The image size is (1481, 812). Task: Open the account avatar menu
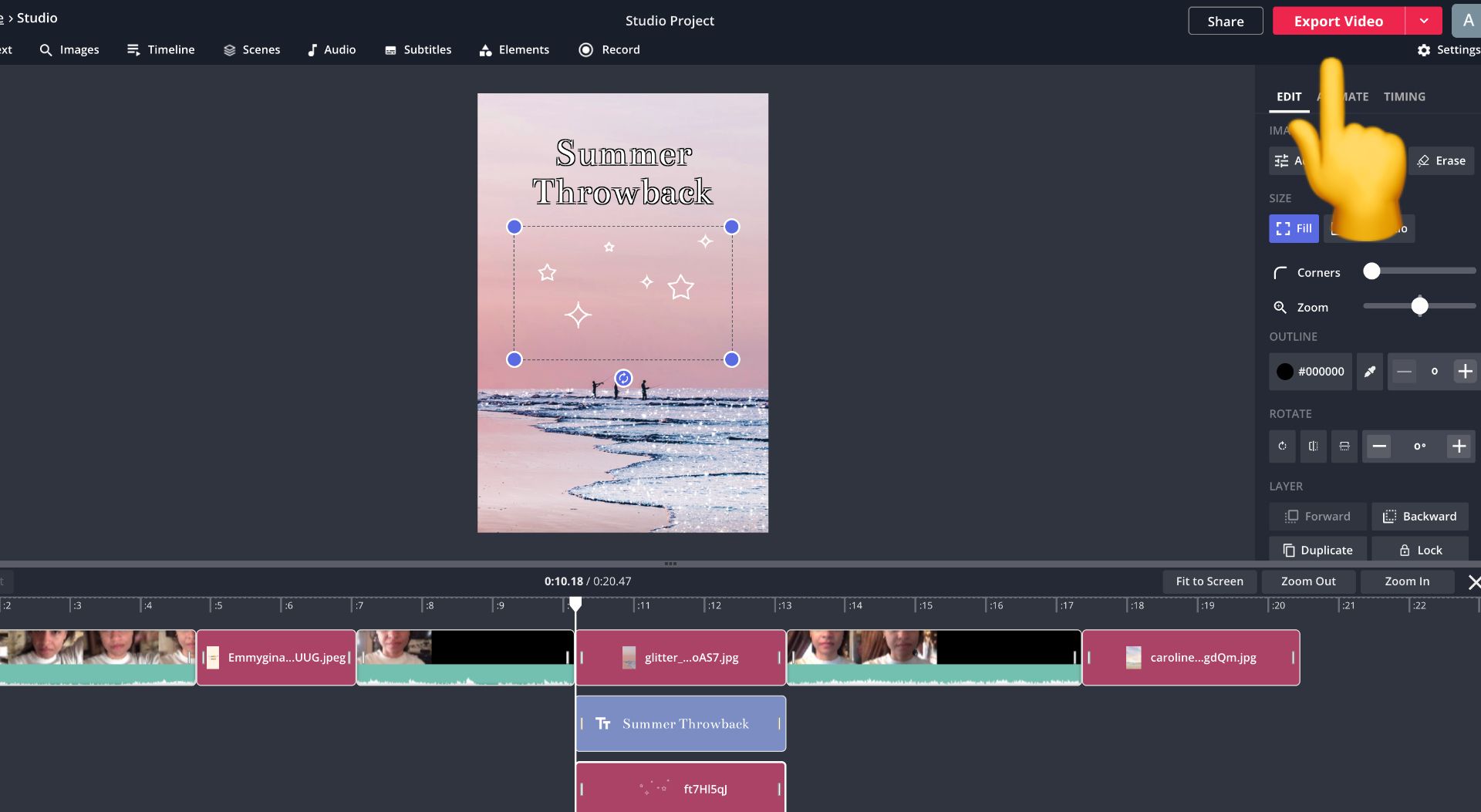coord(1467,22)
